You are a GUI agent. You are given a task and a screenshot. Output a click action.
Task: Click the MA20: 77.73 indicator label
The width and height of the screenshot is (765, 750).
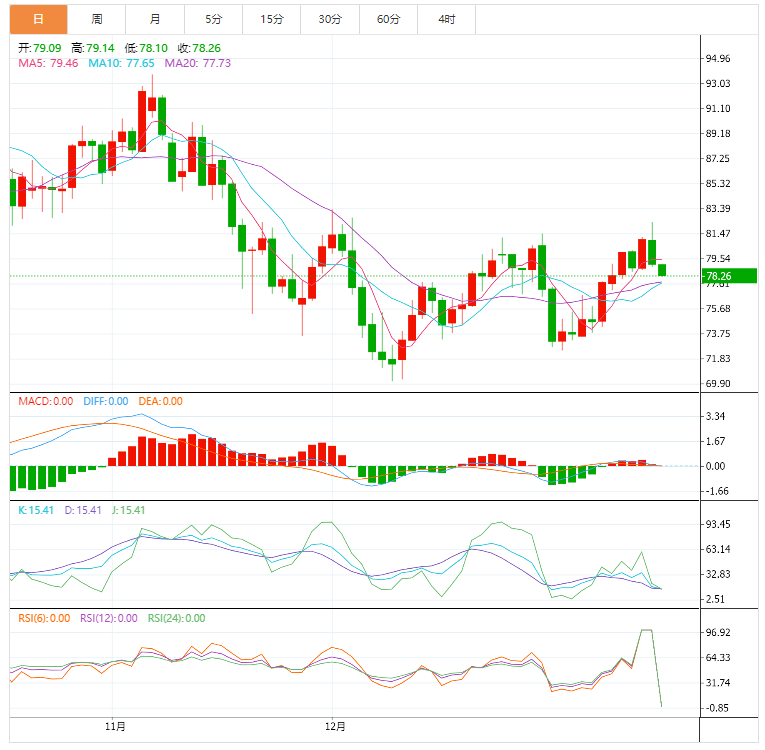(198, 63)
